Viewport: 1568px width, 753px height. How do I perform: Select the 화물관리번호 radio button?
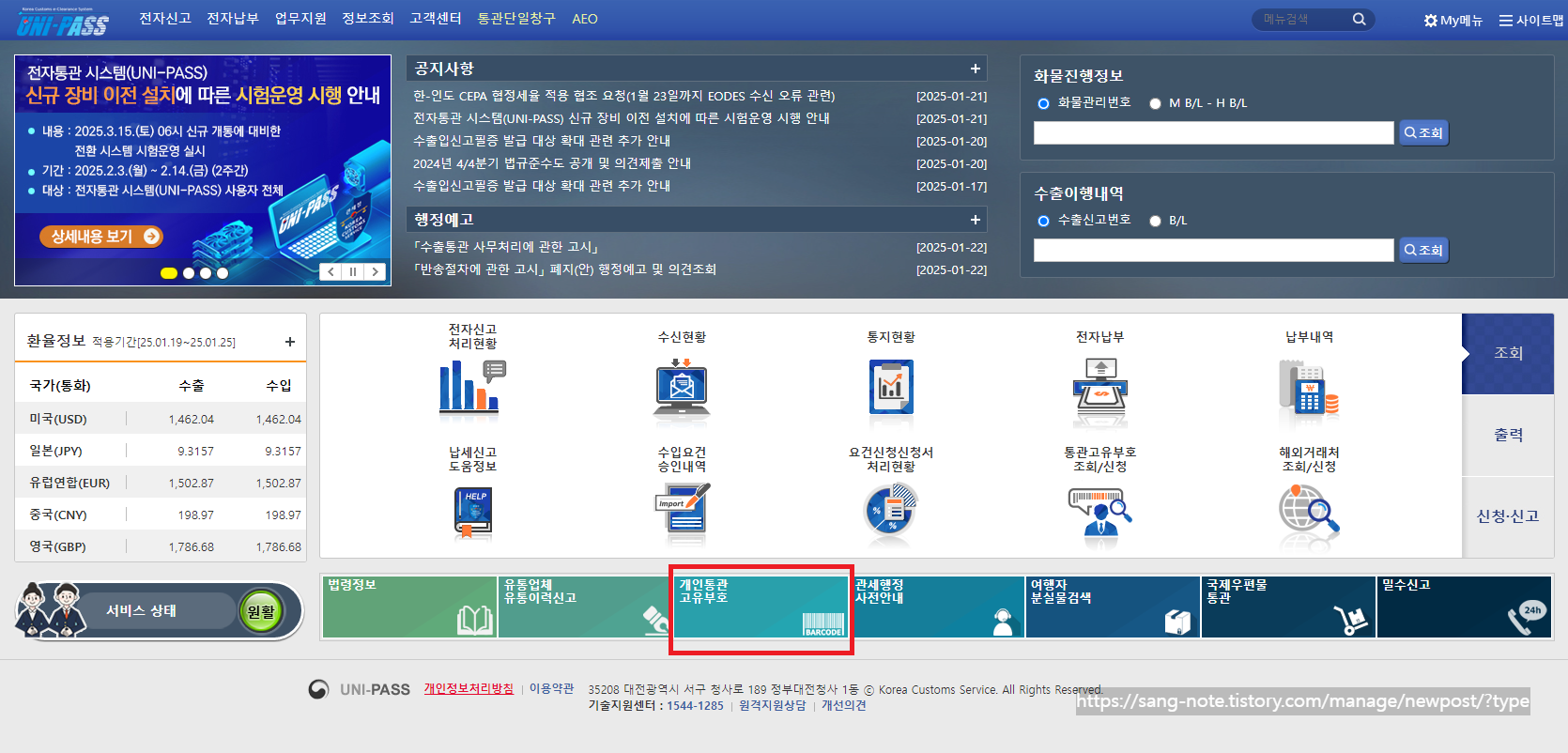coord(1043,103)
